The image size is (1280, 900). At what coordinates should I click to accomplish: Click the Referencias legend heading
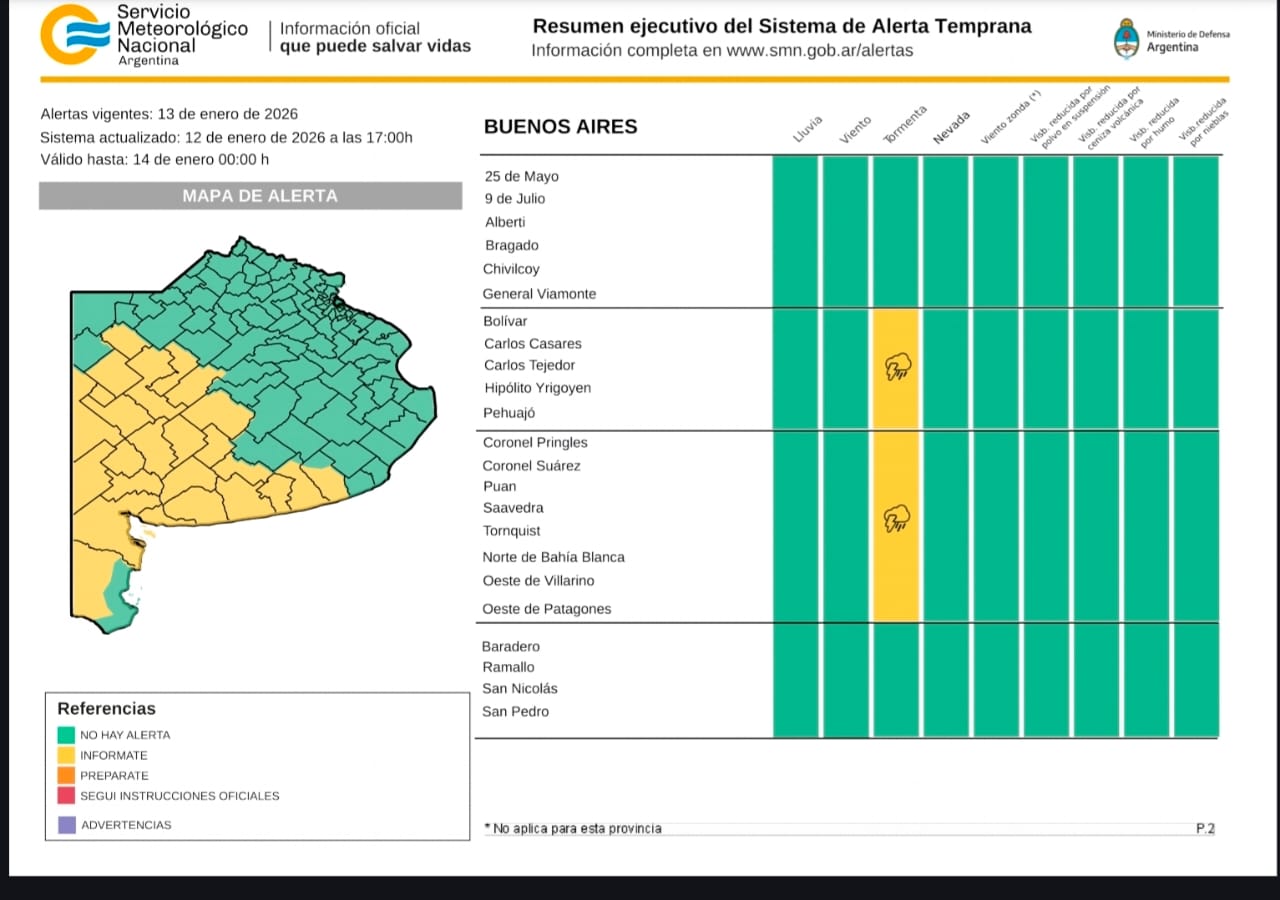pos(107,708)
